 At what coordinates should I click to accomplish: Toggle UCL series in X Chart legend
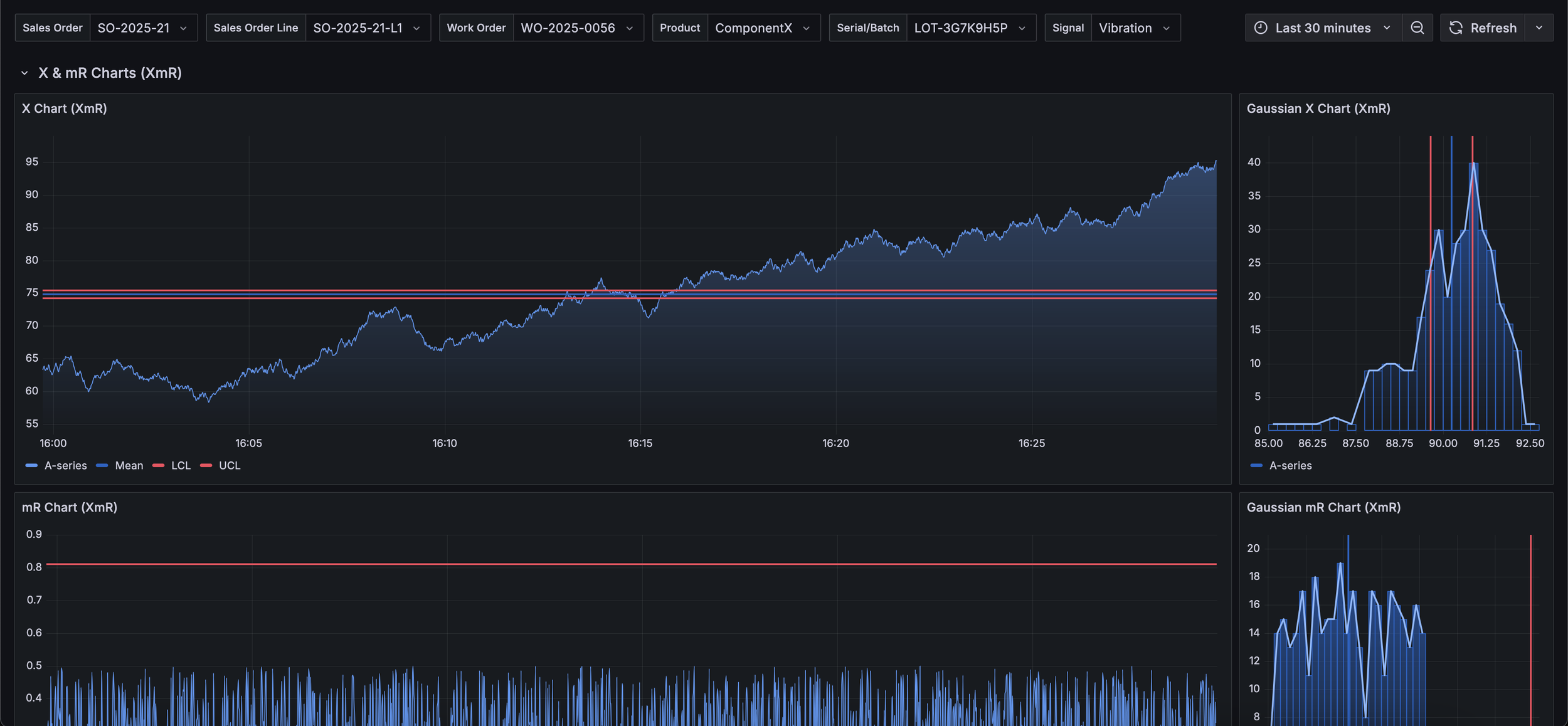[x=230, y=465]
